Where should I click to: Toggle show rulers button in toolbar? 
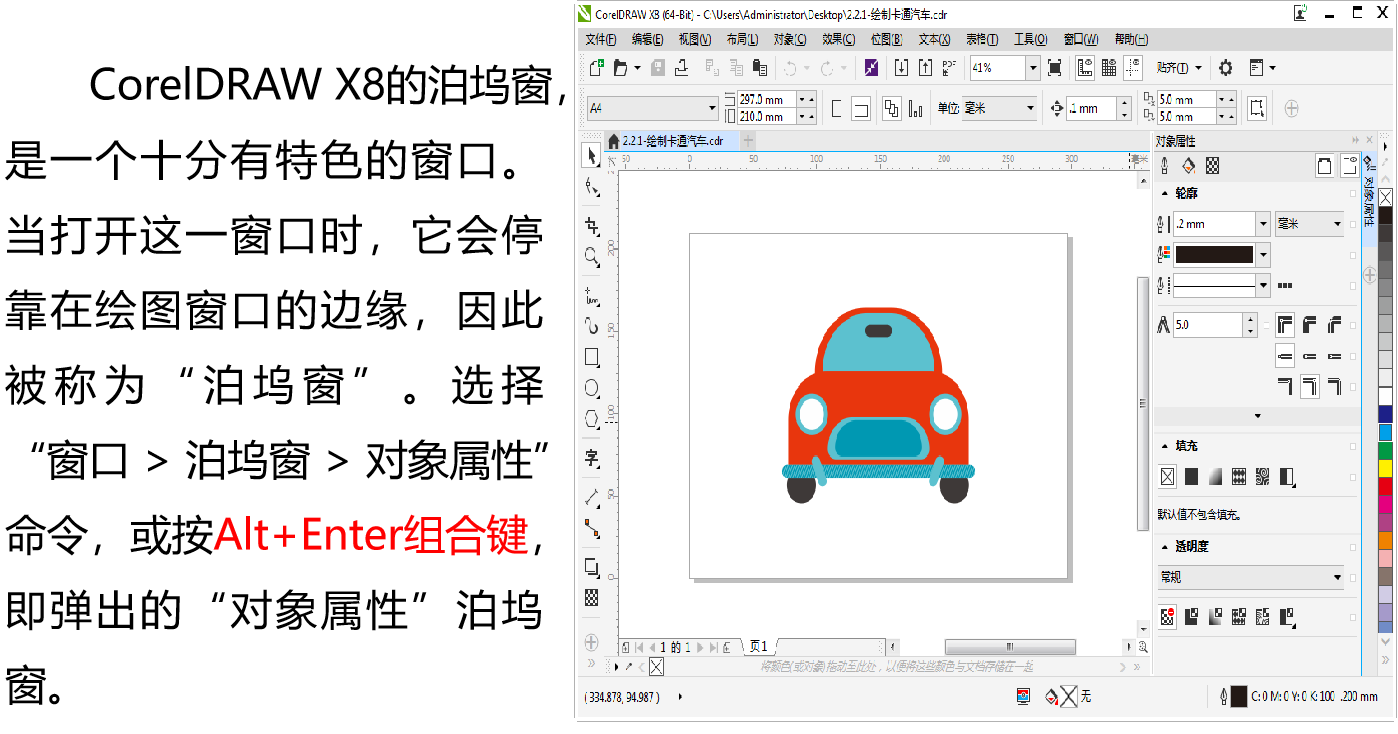click(1085, 68)
